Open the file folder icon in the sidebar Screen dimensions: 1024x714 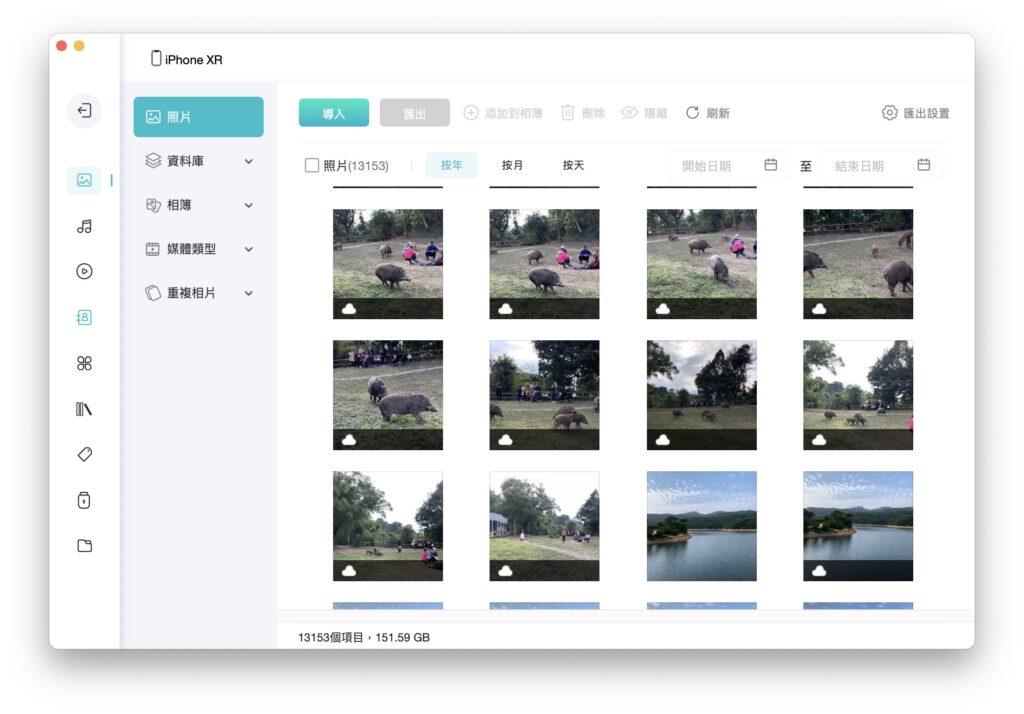84,545
